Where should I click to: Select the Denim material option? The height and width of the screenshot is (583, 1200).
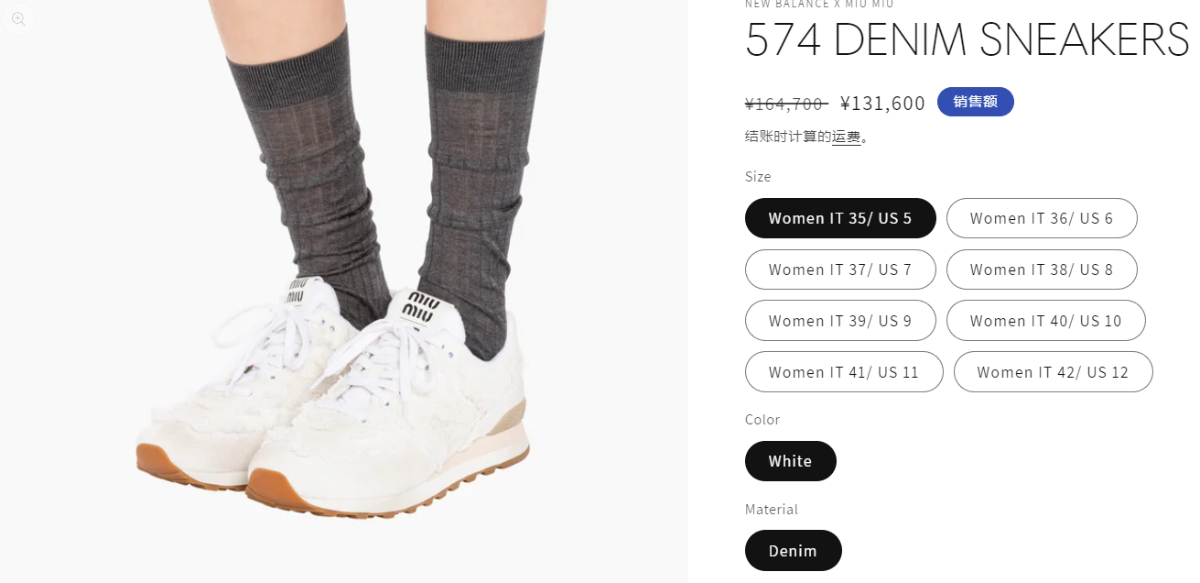793,550
